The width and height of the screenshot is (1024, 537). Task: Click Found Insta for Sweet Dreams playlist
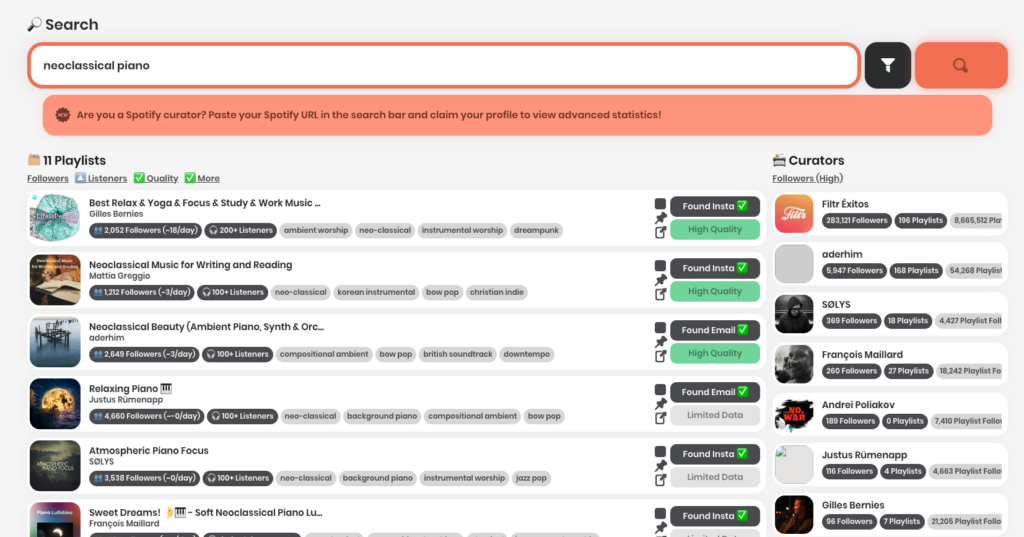(715, 516)
